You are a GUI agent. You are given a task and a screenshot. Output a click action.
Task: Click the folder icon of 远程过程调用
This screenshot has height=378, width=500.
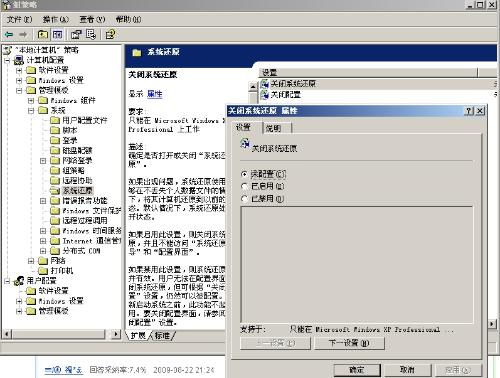55,221
